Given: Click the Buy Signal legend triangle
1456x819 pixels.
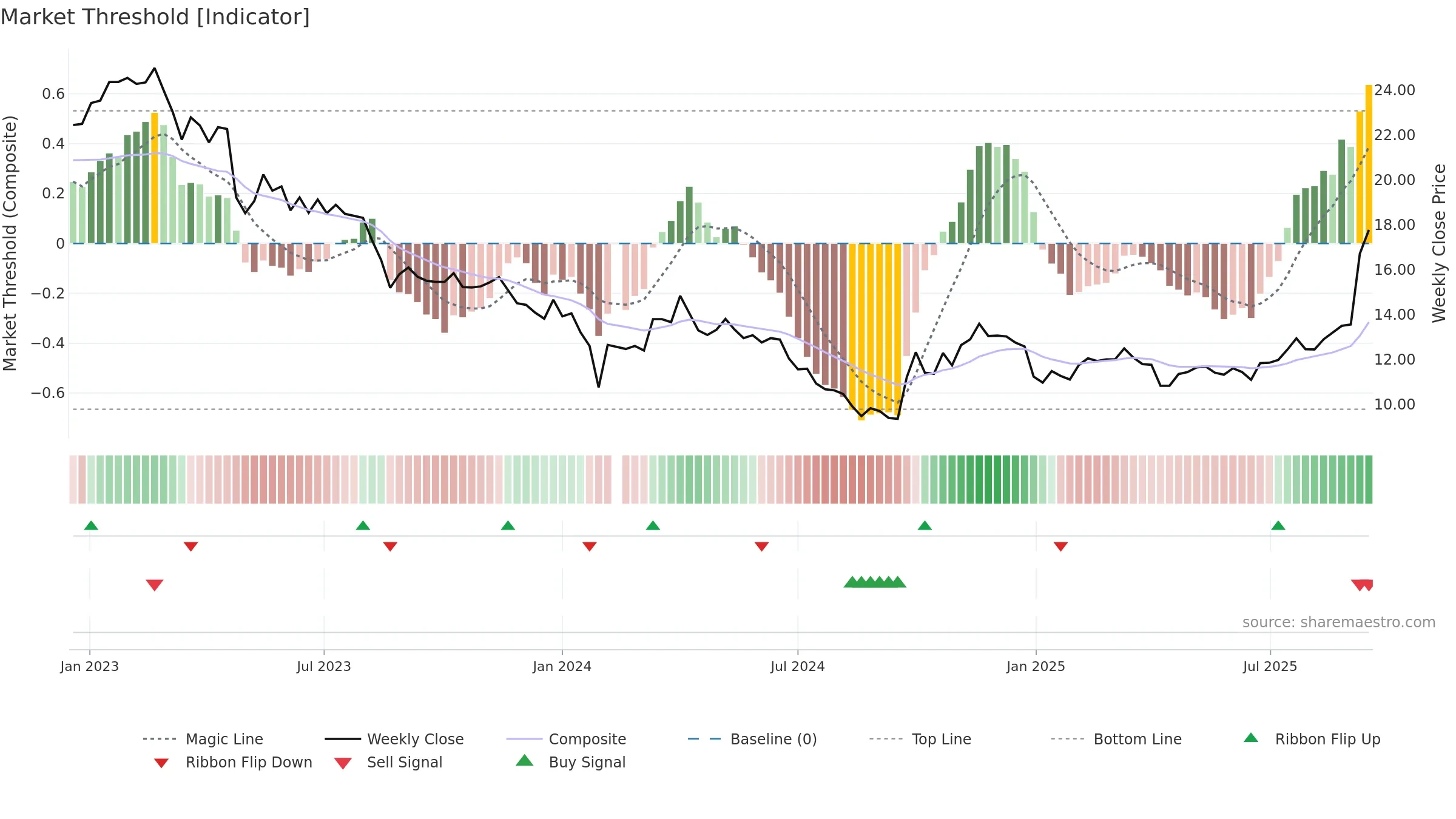Looking at the screenshot, I should 524,760.
